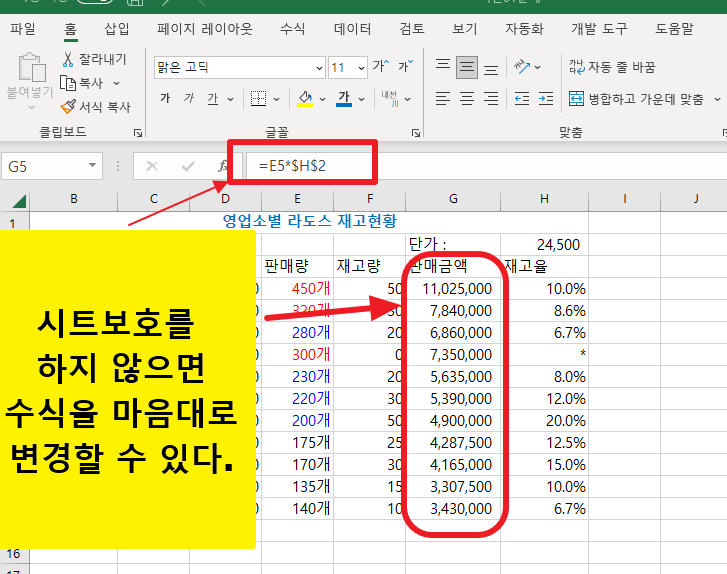The image size is (727, 574).
Task: Click the 20.0% stock rate cell
Action: (544, 421)
